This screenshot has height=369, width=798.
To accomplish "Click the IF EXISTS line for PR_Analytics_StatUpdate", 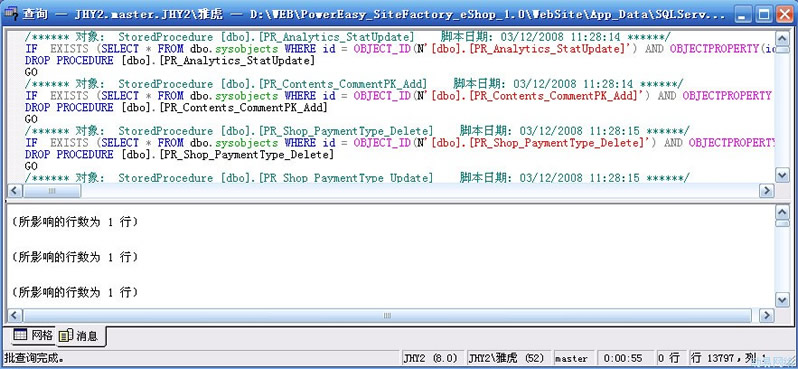I will coord(400,49).
